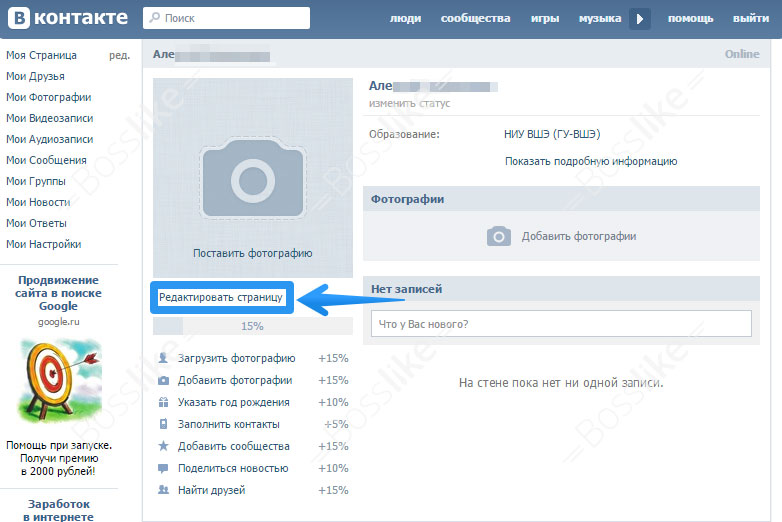Open Мои Сообщения

point(46,160)
